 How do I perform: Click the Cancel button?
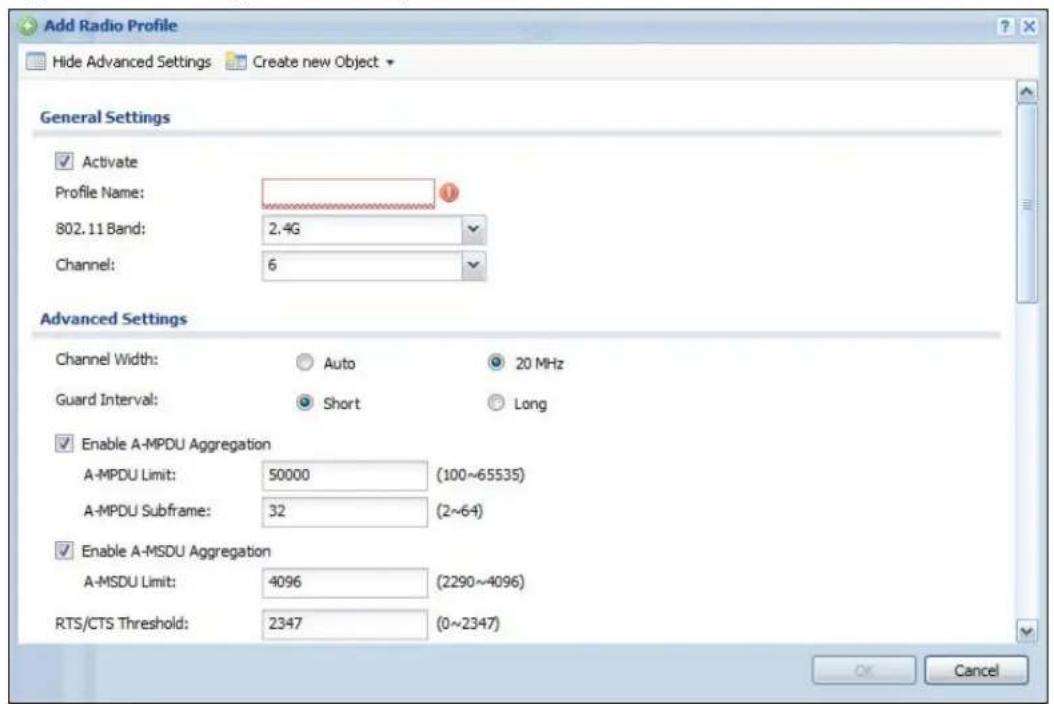click(976, 670)
